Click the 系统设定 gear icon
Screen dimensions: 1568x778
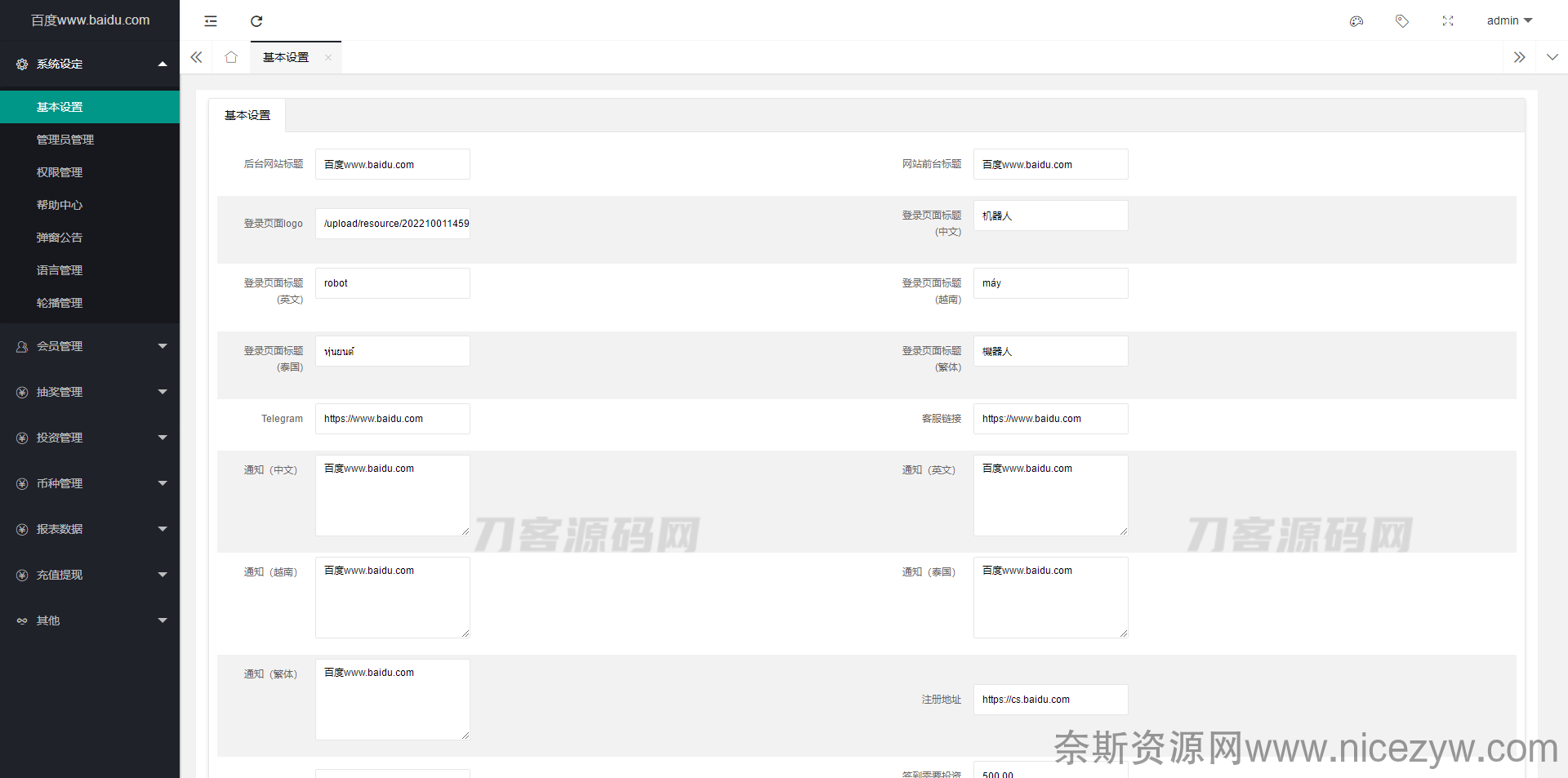click(22, 64)
